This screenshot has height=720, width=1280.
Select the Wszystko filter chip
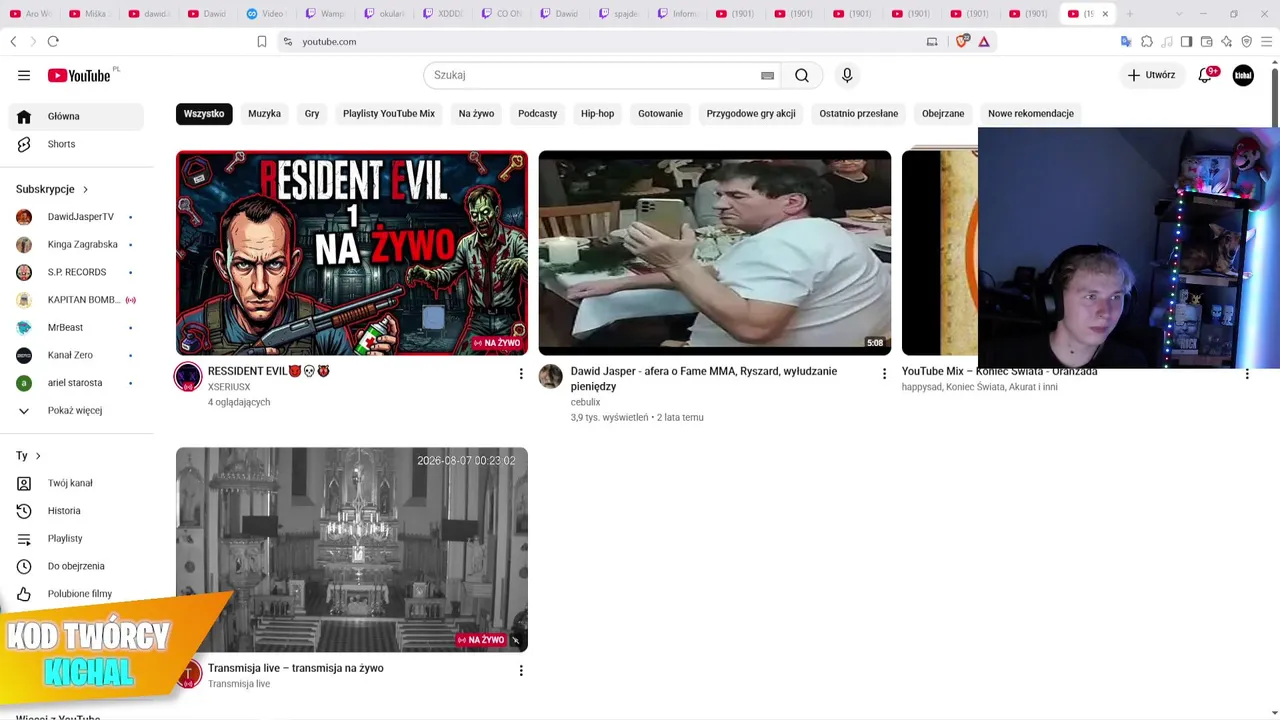[x=204, y=114]
